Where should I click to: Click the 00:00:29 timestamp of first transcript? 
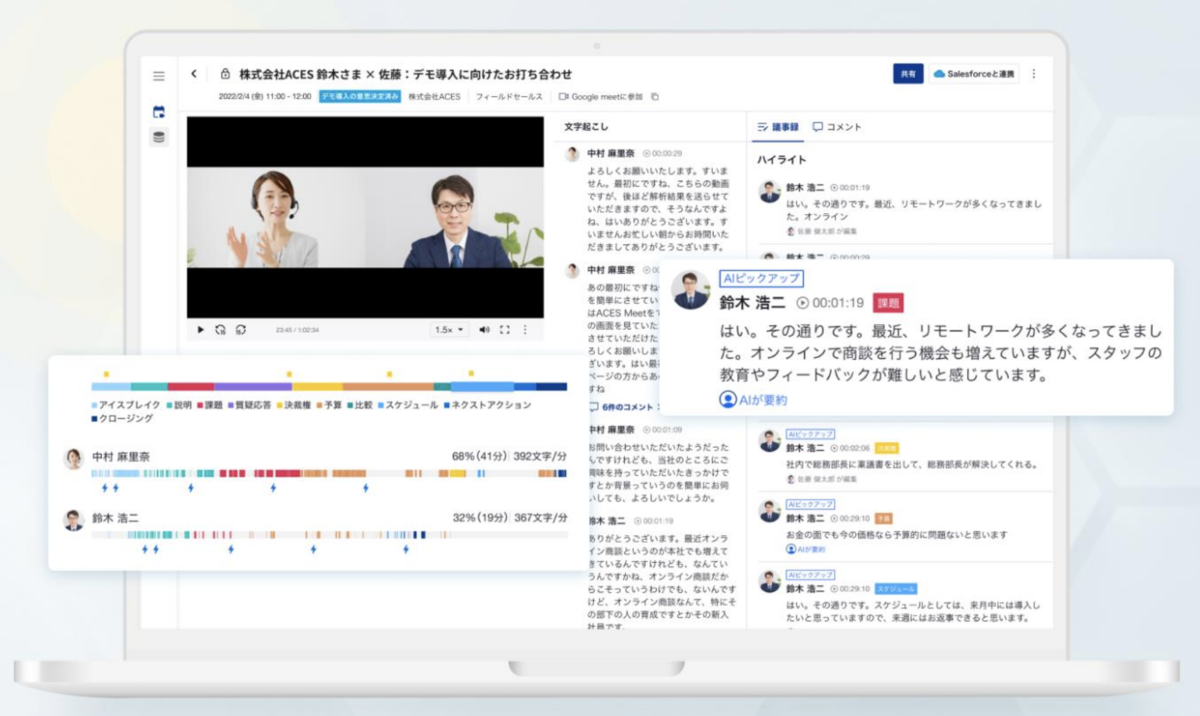point(662,154)
